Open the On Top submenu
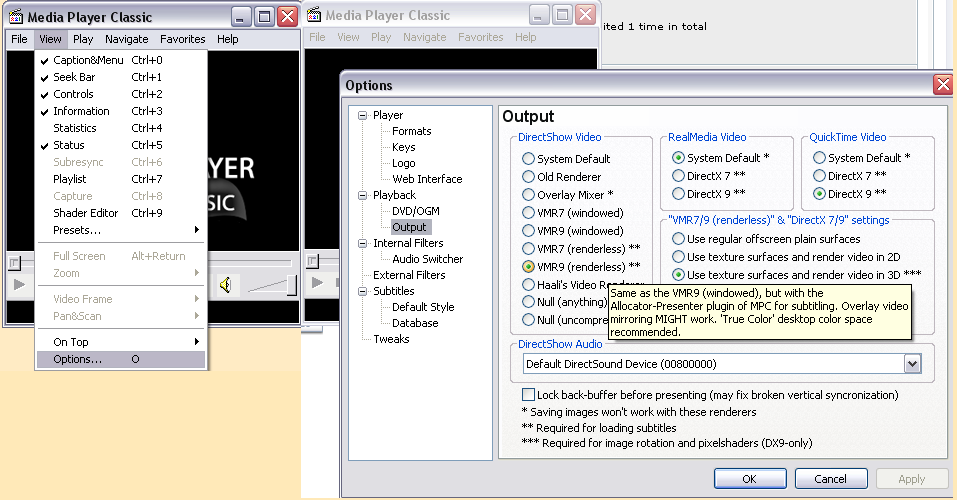The image size is (957, 500). point(121,342)
